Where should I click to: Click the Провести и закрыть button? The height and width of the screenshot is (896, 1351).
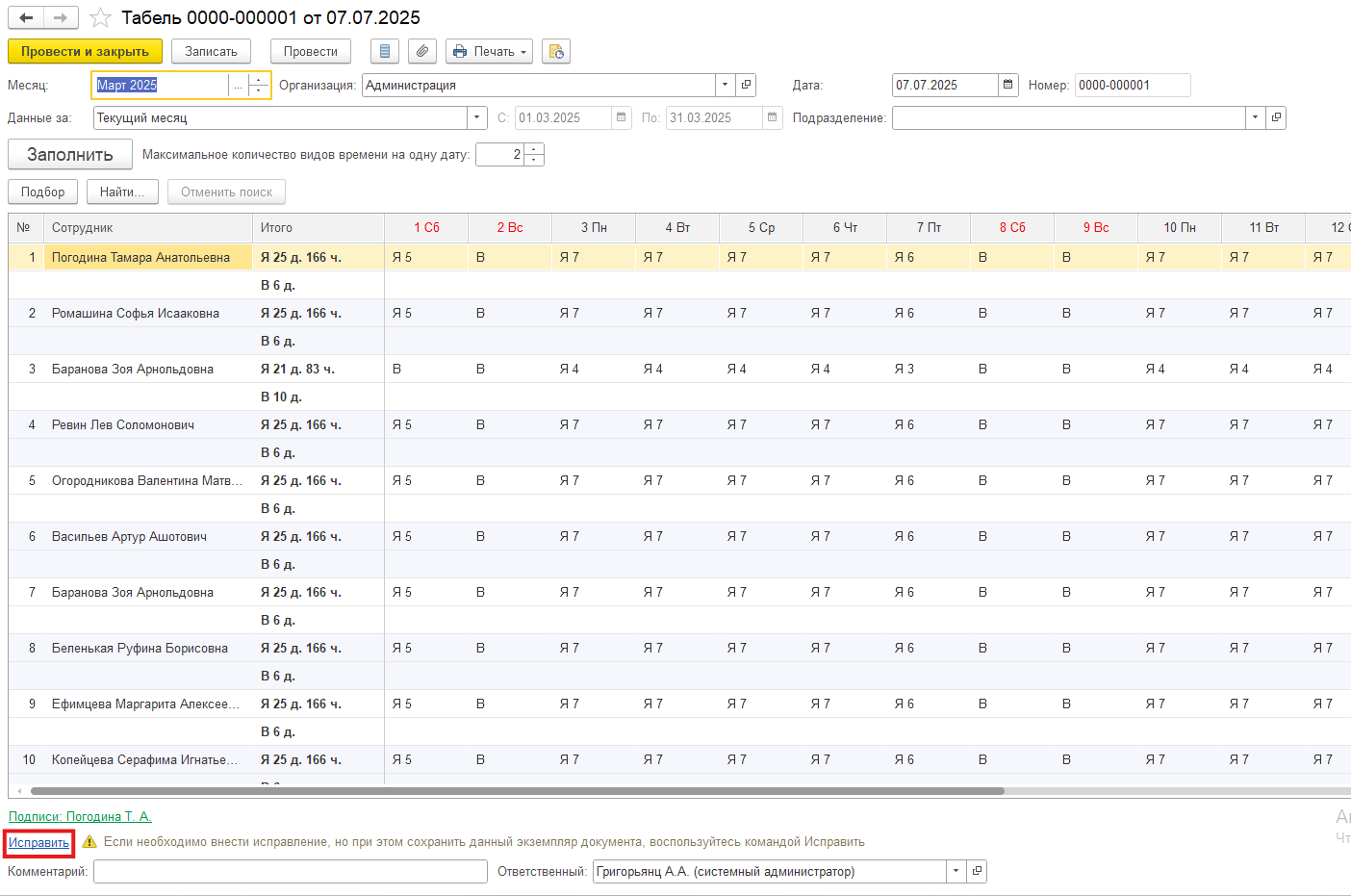coord(85,51)
